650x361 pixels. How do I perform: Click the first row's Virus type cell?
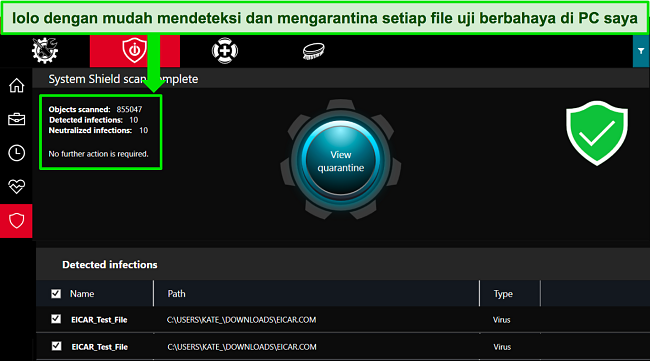[x=502, y=320]
